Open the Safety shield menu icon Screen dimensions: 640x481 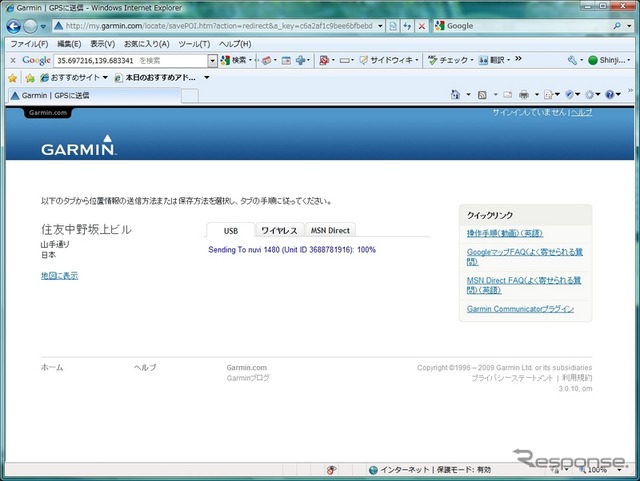pos(570,95)
